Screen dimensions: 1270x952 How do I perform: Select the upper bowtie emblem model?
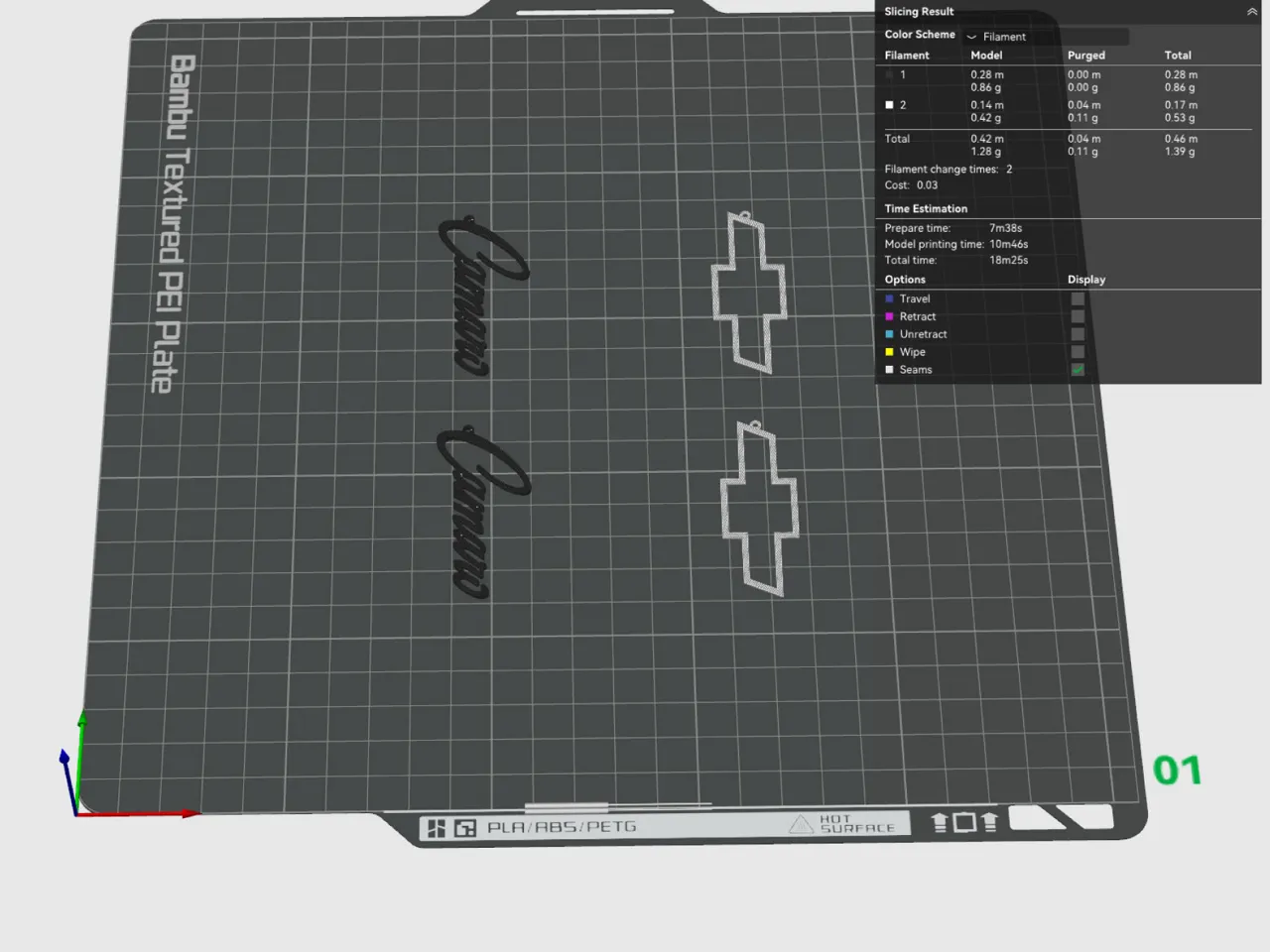coord(749,292)
